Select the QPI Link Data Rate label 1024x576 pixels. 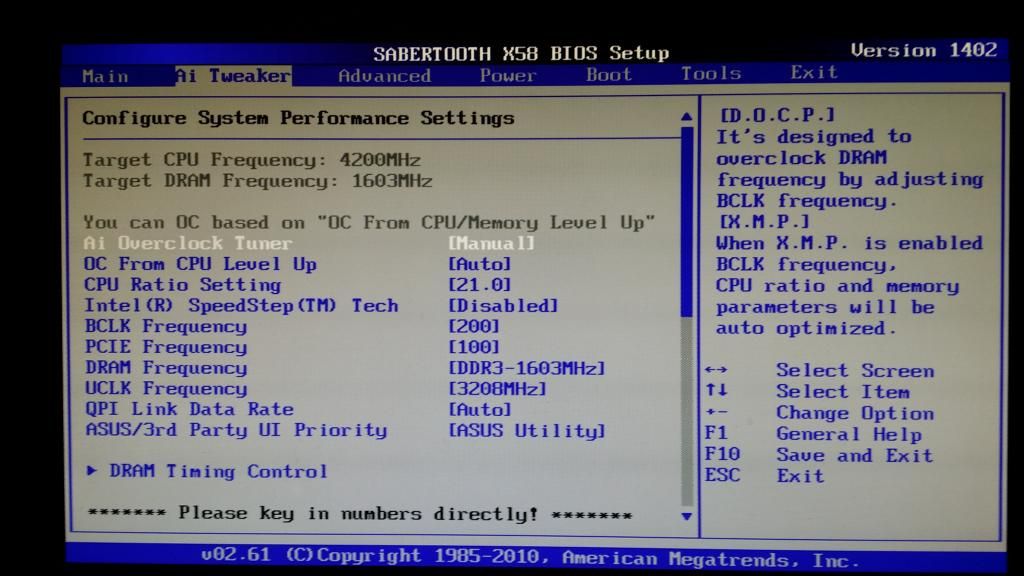(189, 409)
